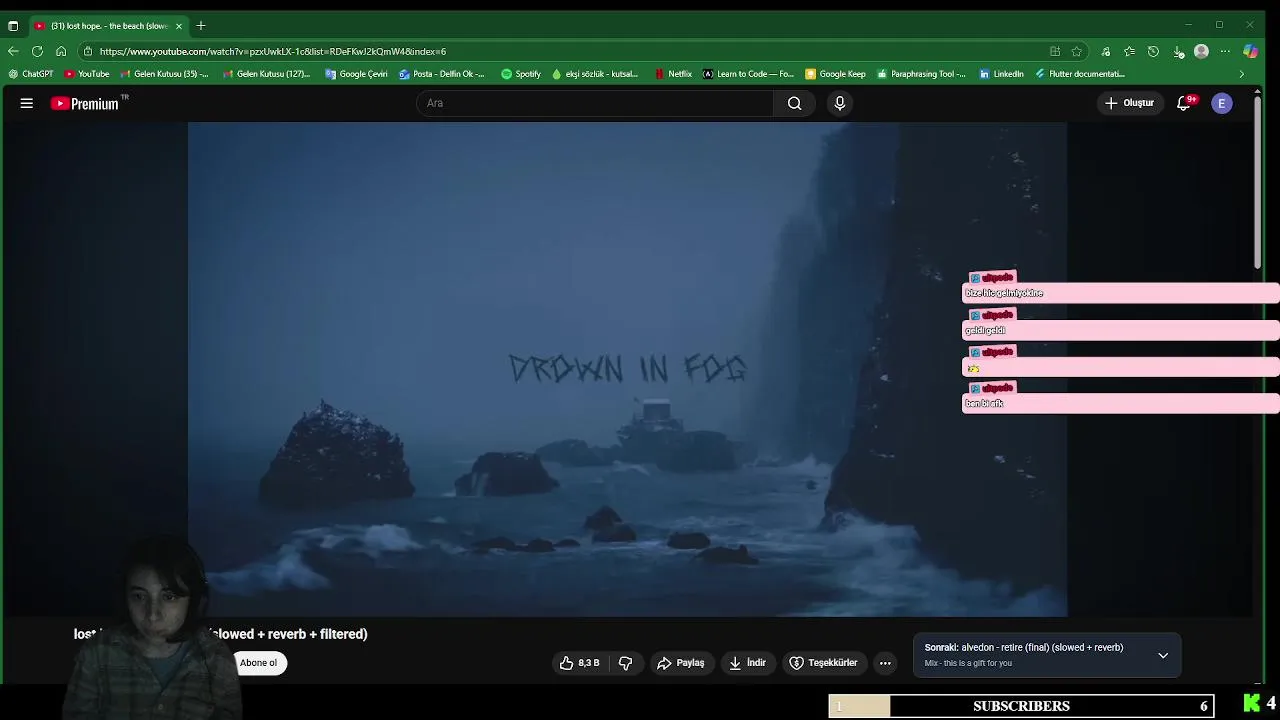This screenshot has width=1280, height=720.
Task: Open the notifications bell
Action: [1184, 103]
